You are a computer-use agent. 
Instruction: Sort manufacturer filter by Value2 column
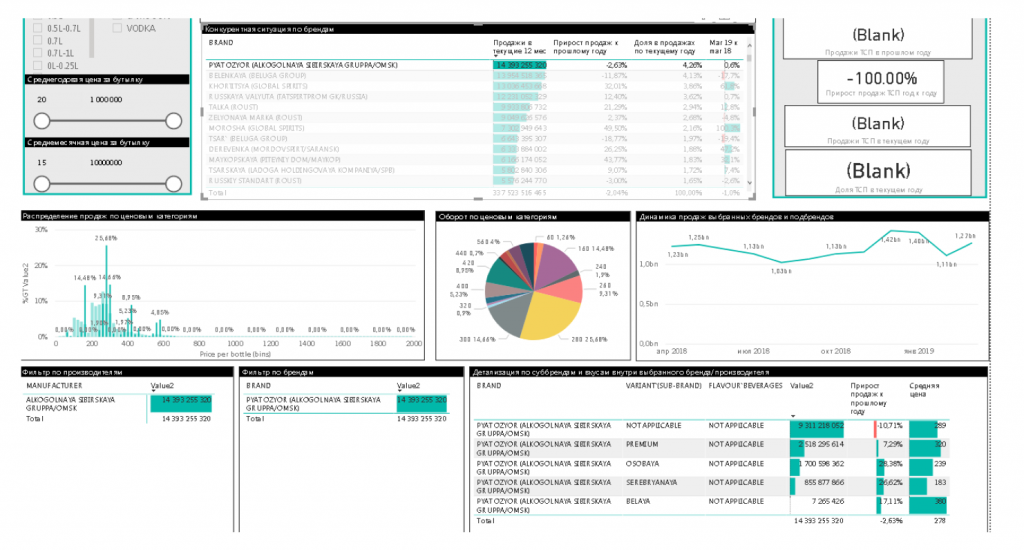[162, 386]
